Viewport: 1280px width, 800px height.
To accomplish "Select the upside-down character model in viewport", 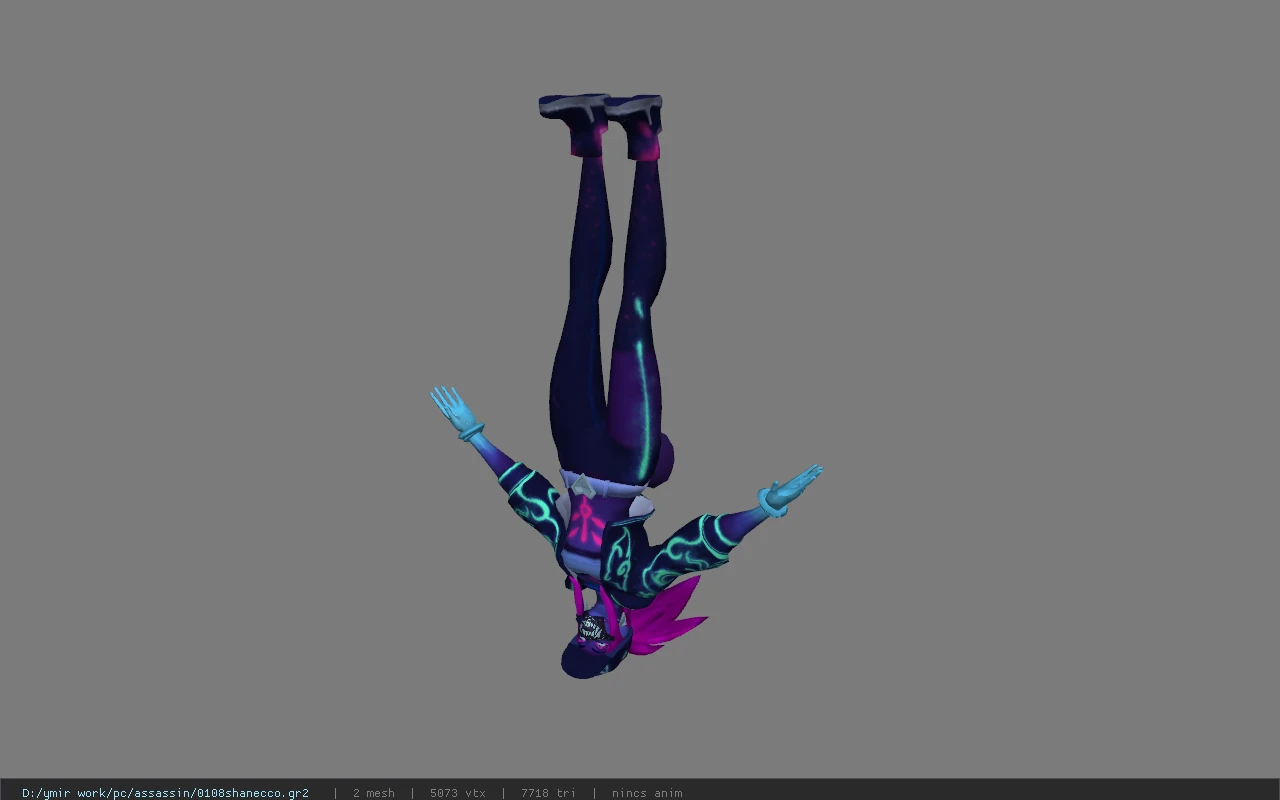I will (625, 387).
